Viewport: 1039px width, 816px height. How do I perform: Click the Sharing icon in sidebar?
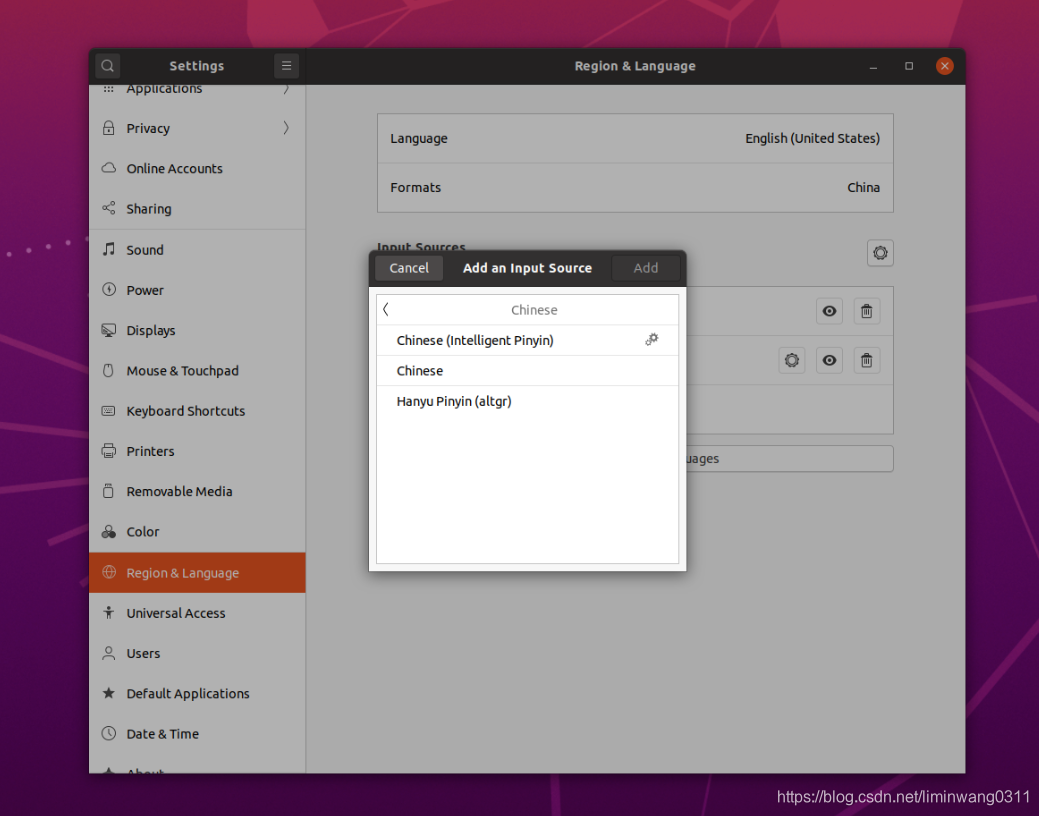[109, 208]
